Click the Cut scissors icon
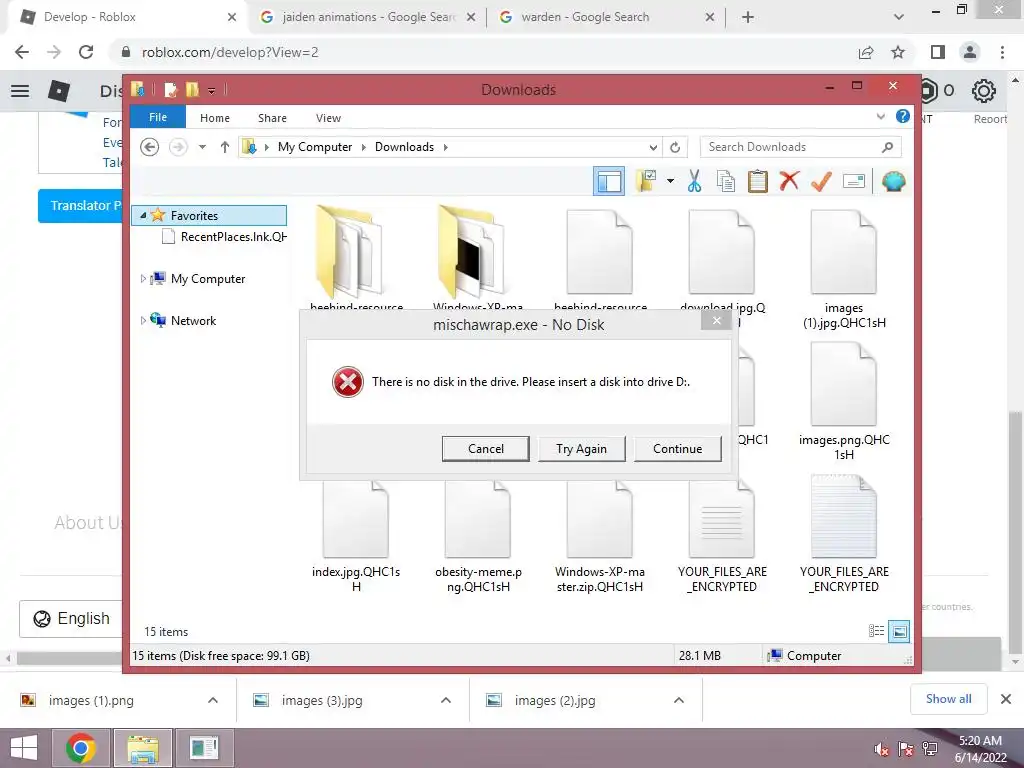This screenshot has width=1024, height=768. pos(694,182)
